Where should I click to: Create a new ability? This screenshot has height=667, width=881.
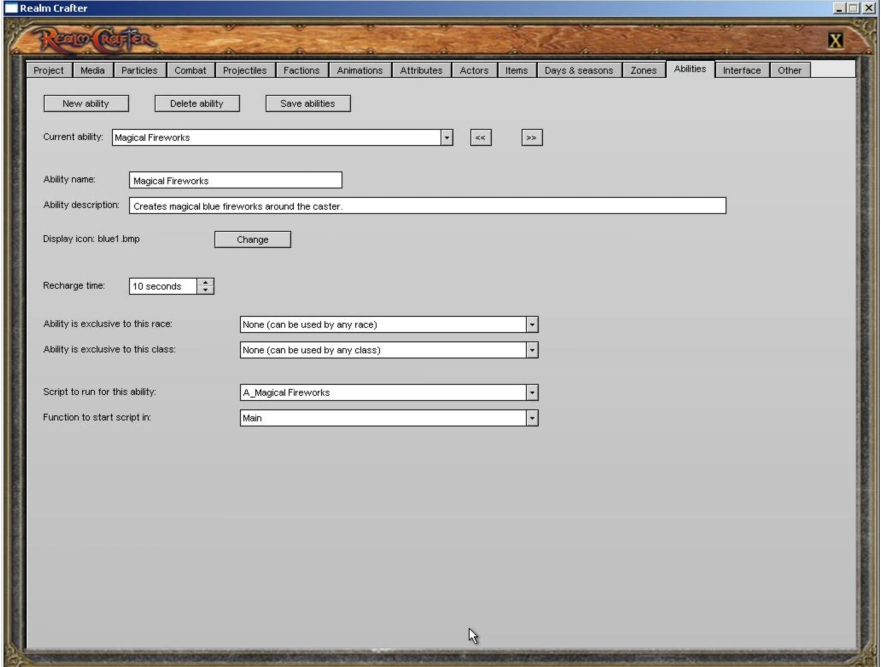(x=86, y=103)
